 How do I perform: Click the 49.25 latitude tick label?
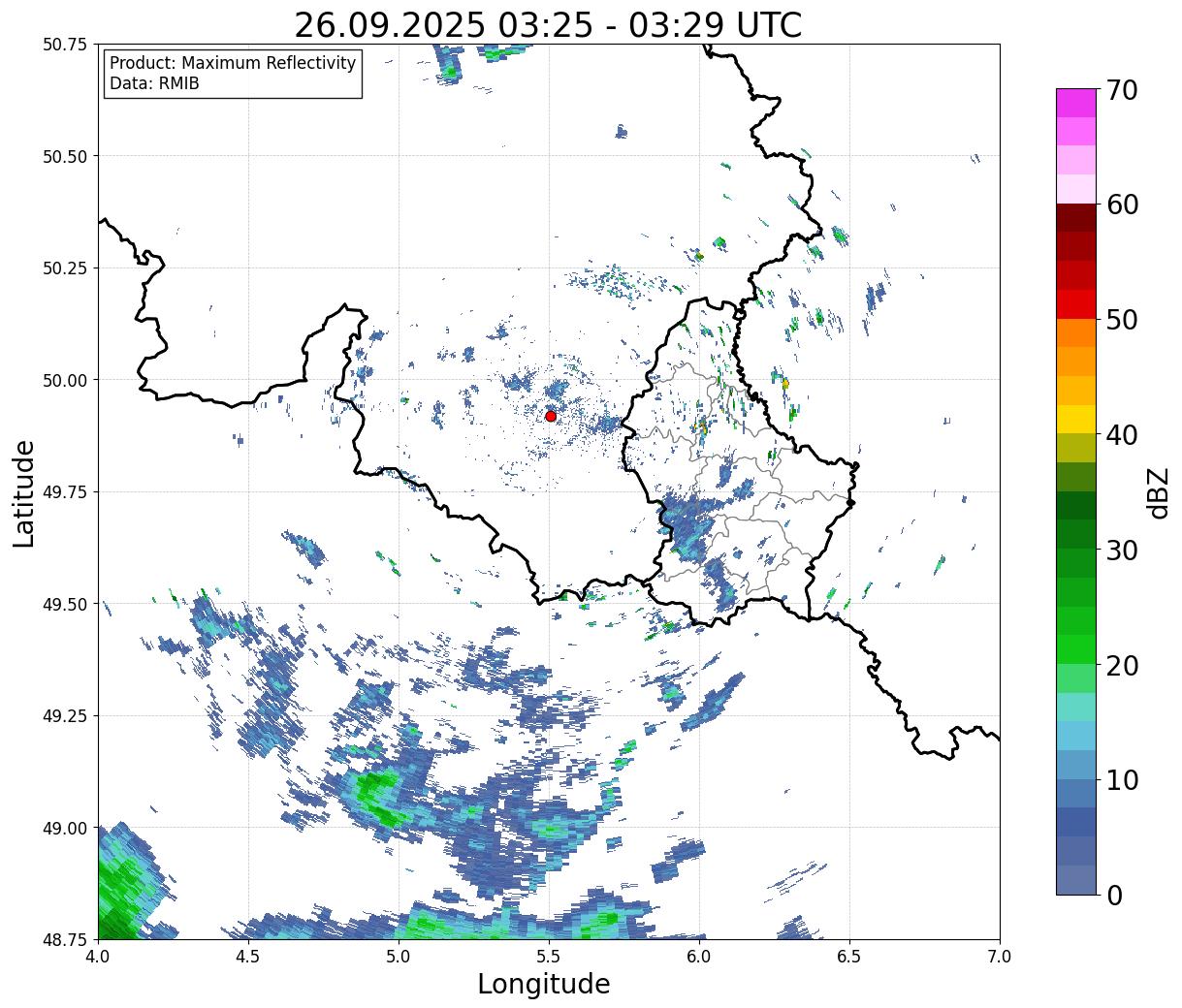65,716
